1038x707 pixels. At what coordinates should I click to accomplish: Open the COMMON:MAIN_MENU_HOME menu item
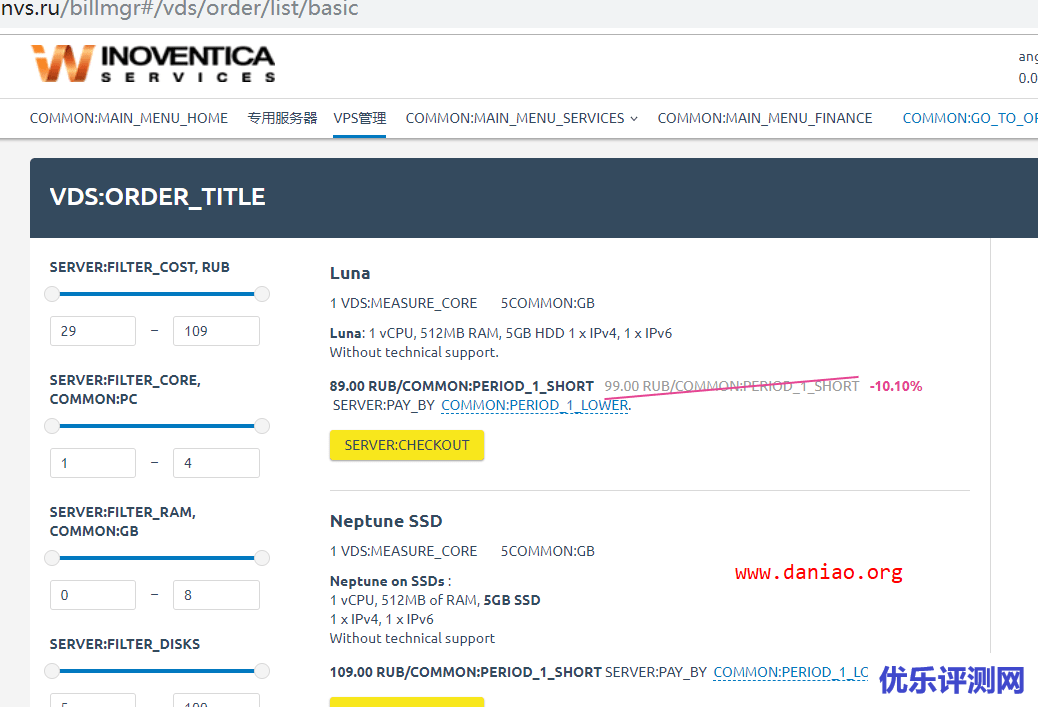pos(128,118)
